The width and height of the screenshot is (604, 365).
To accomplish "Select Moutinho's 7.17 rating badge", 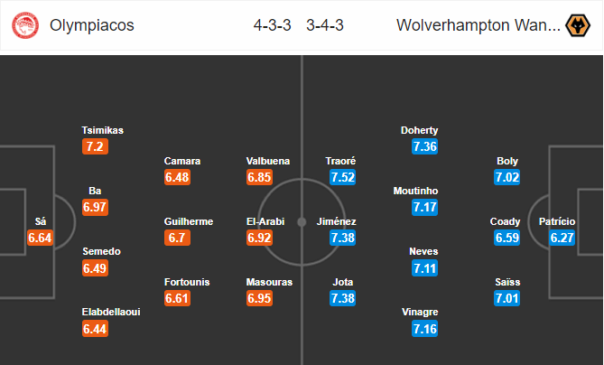I will [x=424, y=207].
